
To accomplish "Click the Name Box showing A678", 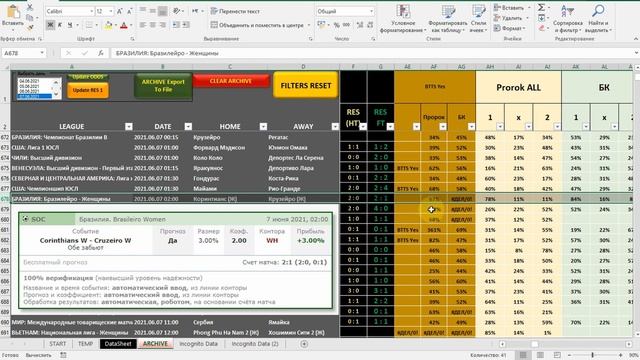I will (23, 53).
